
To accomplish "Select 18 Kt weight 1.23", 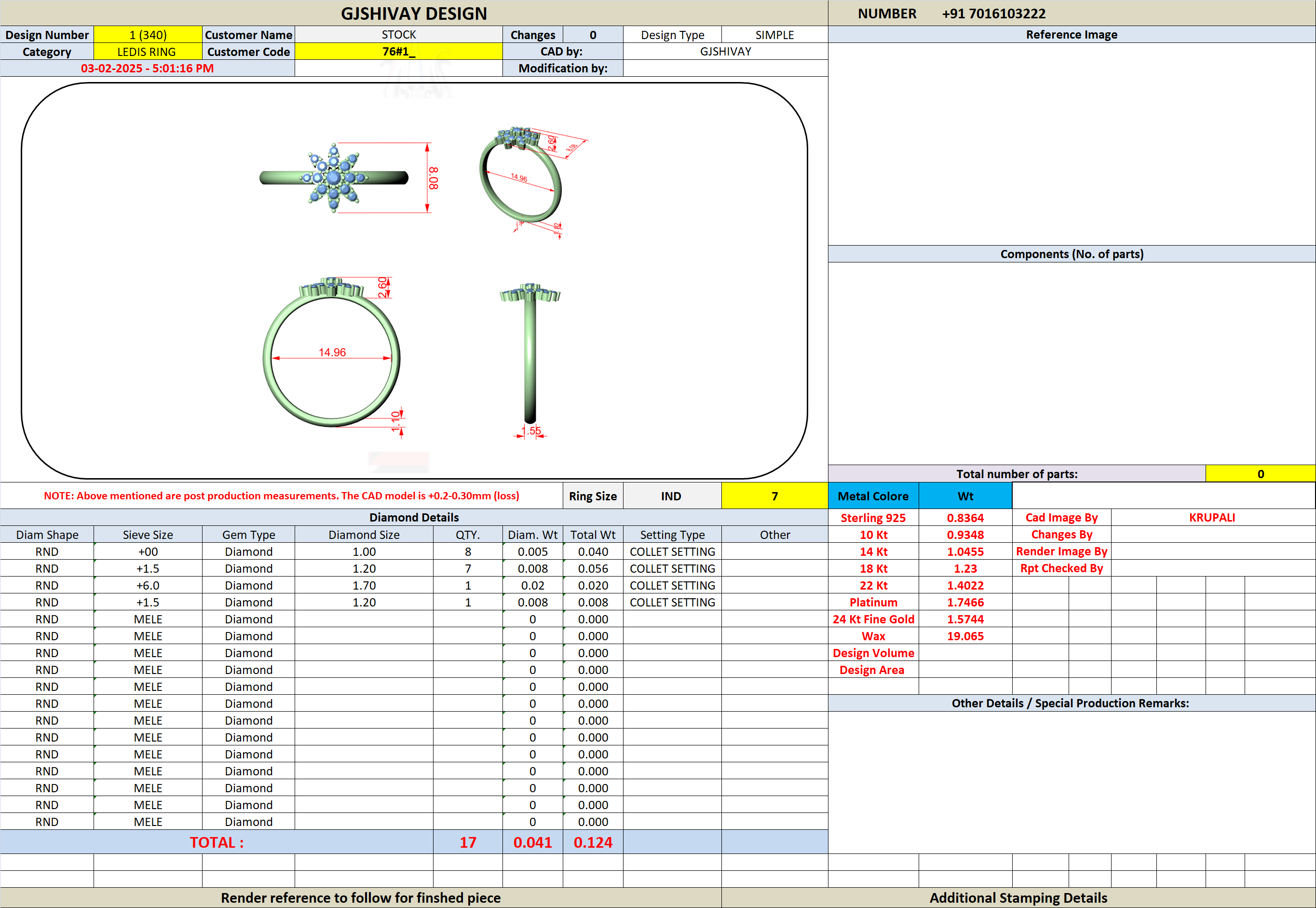I will 965,568.
